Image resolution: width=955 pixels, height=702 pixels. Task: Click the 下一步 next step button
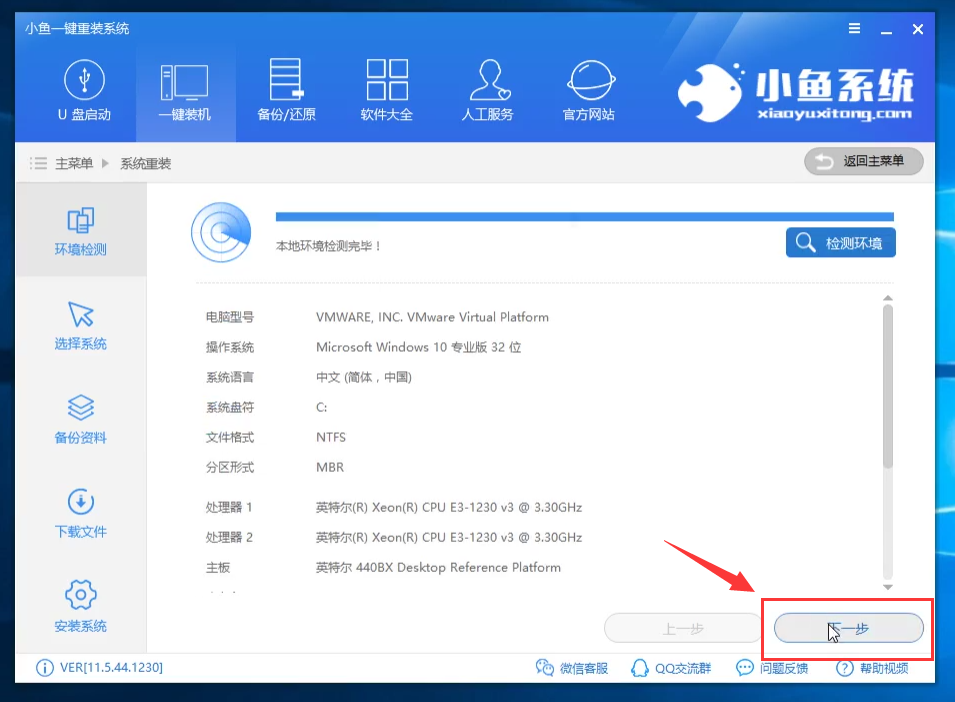point(848,628)
